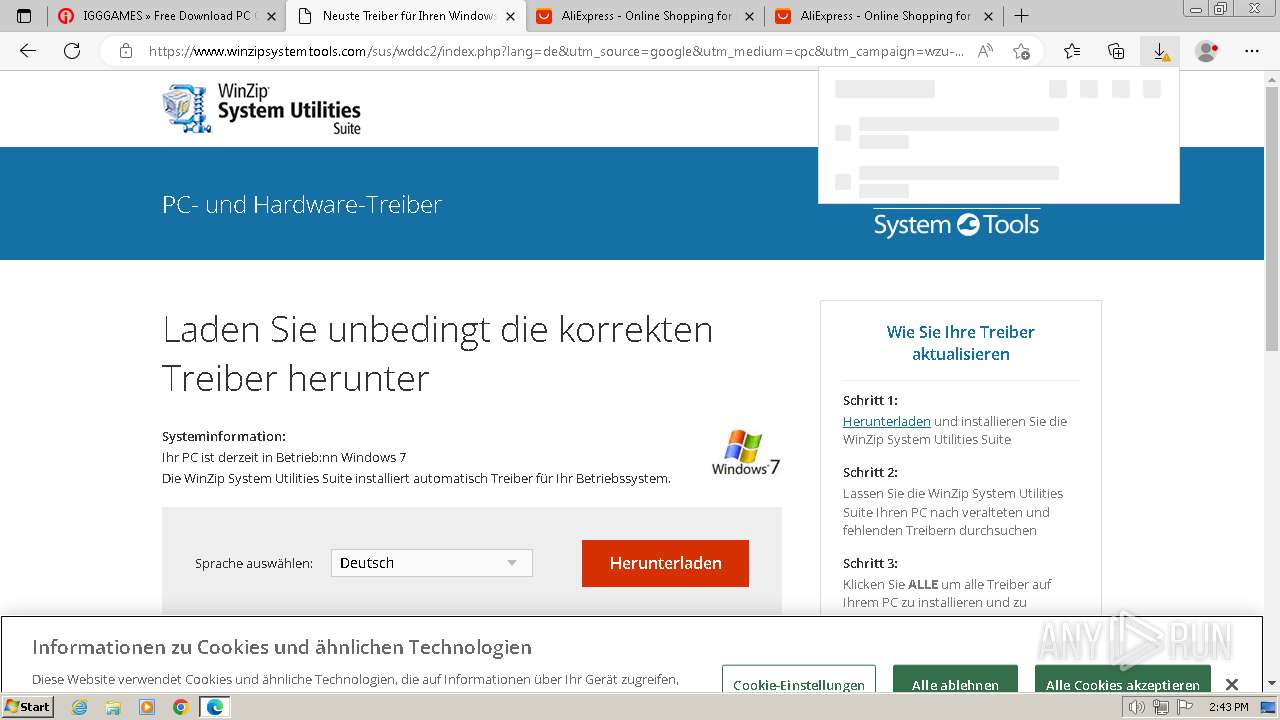Close the IGGGAMES tab

click(x=271, y=16)
